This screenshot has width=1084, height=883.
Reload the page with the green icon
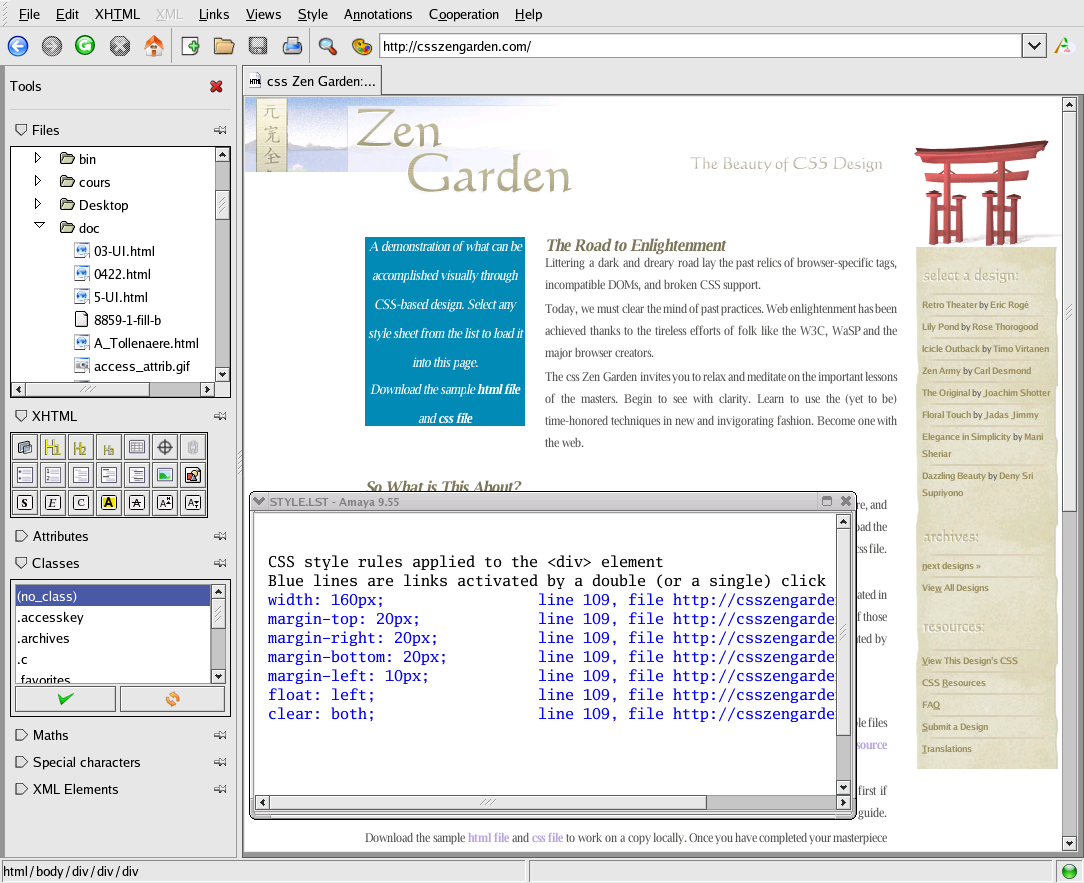click(x=85, y=46)
